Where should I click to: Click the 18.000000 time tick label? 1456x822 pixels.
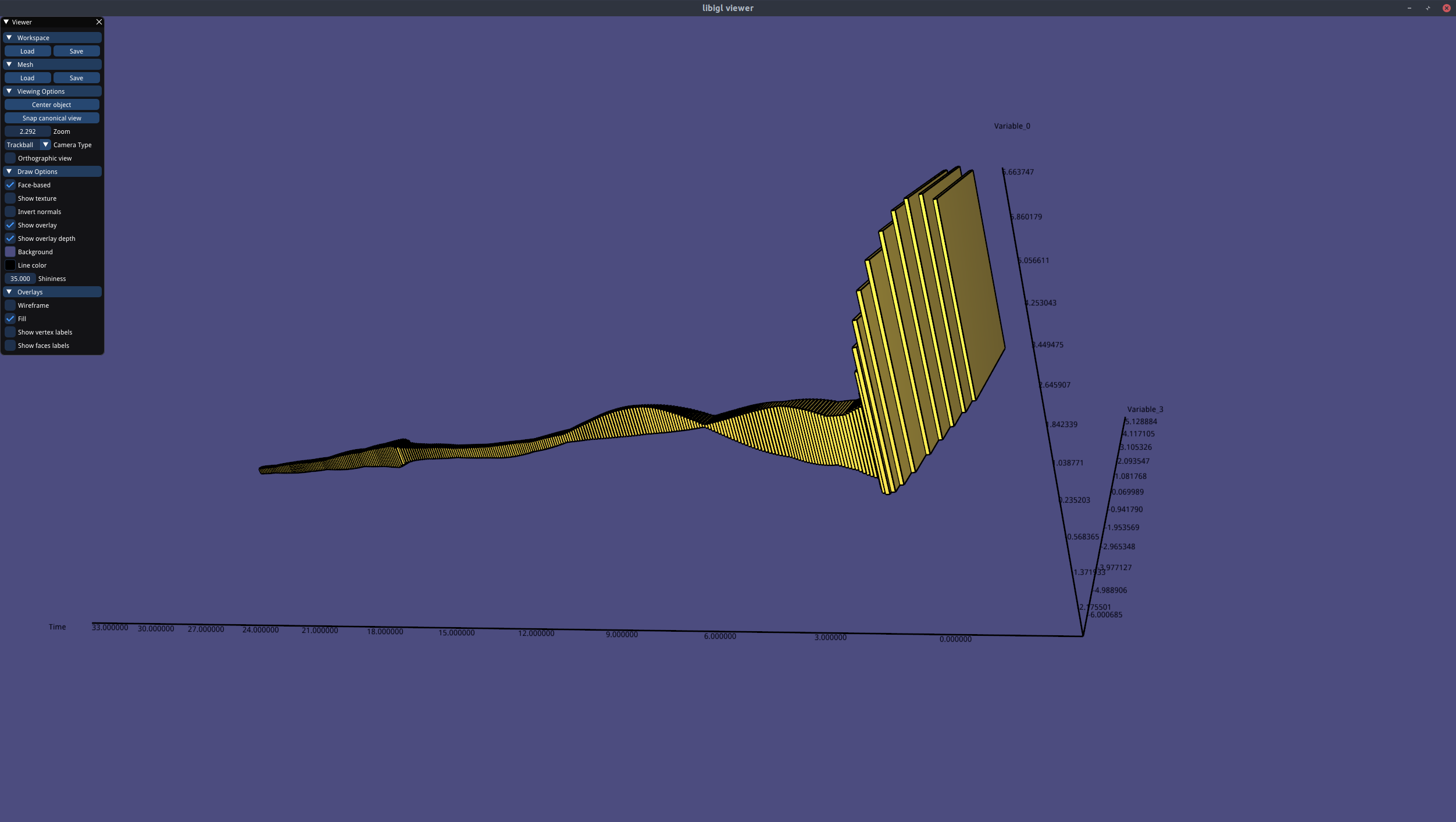point(385,632)
